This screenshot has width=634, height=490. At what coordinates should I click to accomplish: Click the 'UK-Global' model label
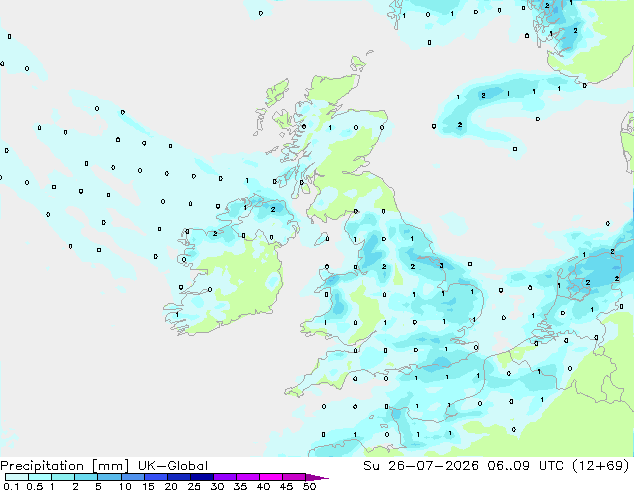173,466
